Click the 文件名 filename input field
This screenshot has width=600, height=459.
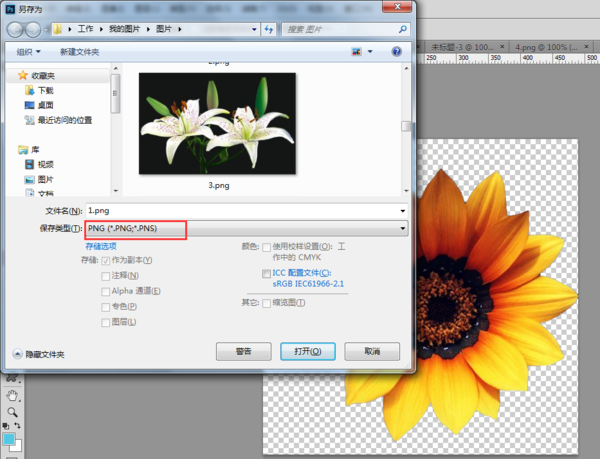(x=246, y=211)
